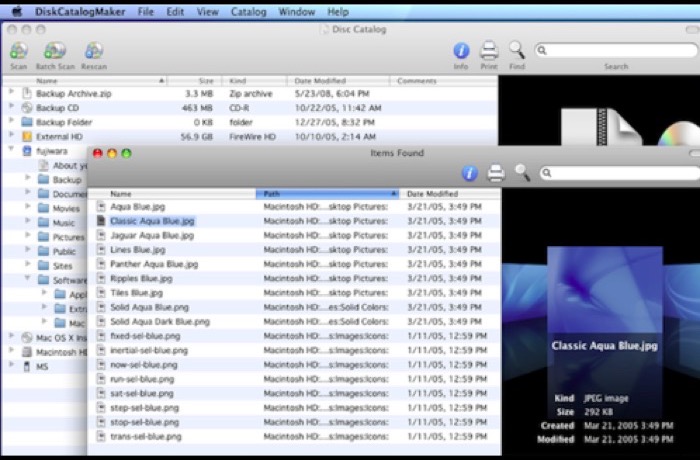
Task: Select 'fixed-sel-blue.png' in results
Action: pyautogui.click(x=145, y=336)
